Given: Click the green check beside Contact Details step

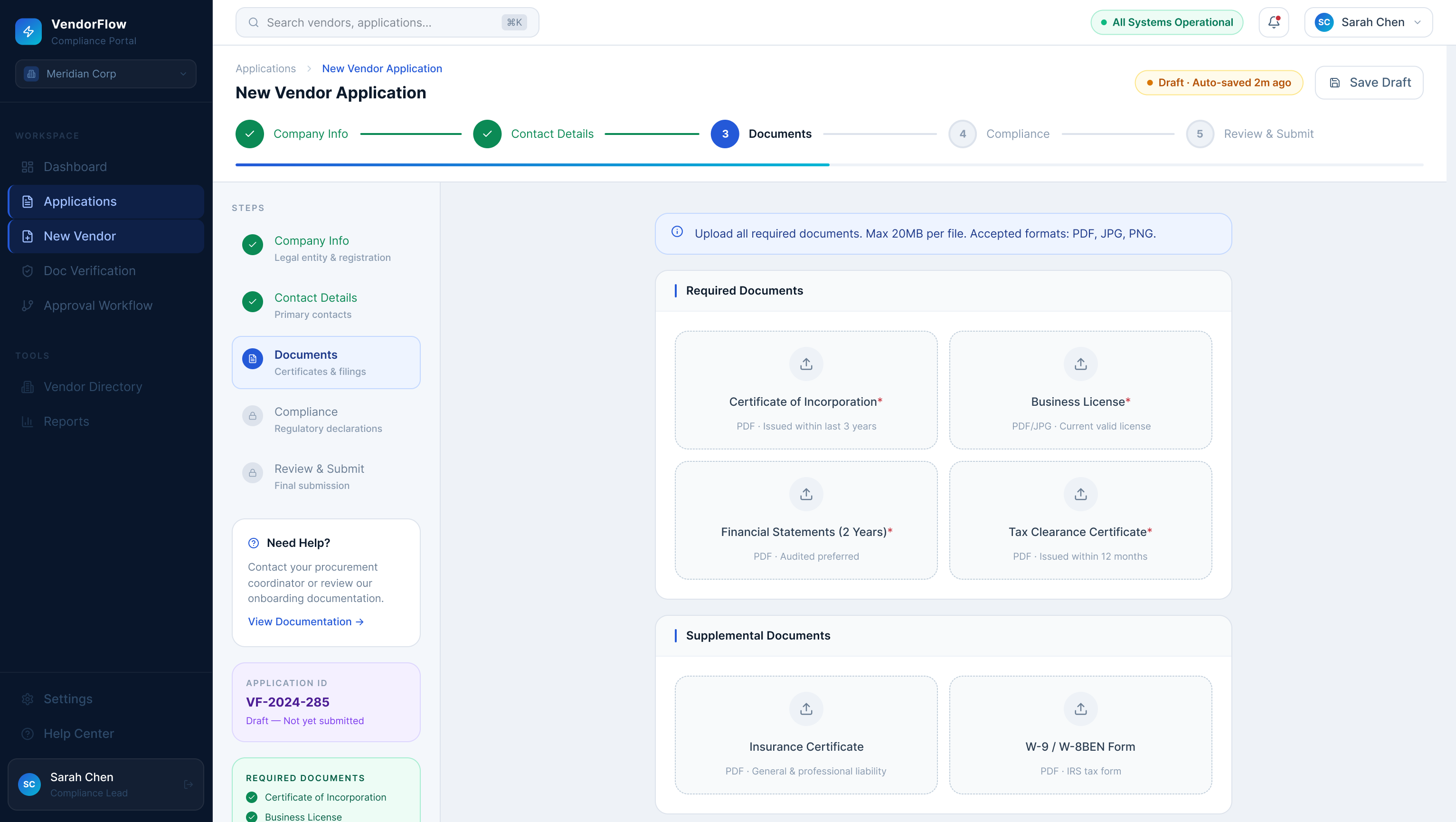Looking at the screenshot, I should point(253,302).
